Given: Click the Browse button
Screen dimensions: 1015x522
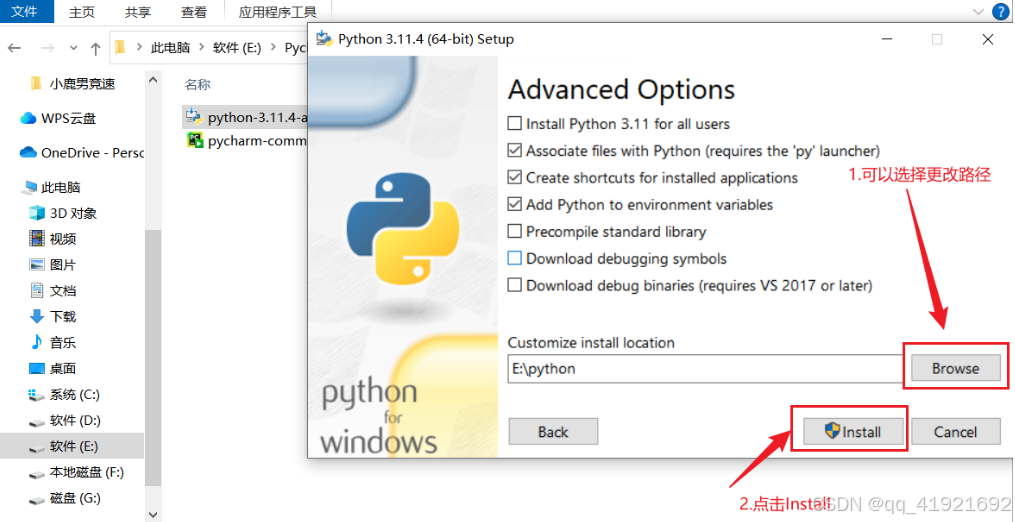Looking at the screenshot, I should click(x=955, y=369).
